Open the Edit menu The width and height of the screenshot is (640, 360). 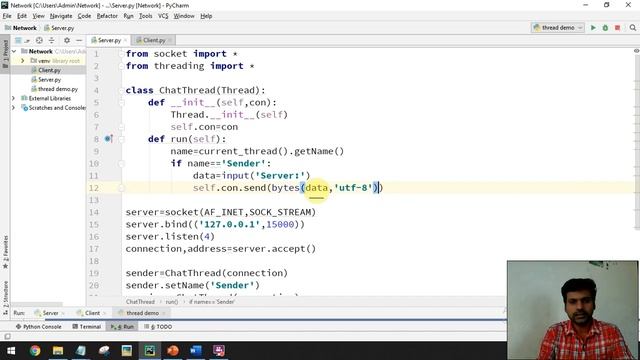click(x=22, y=16)
